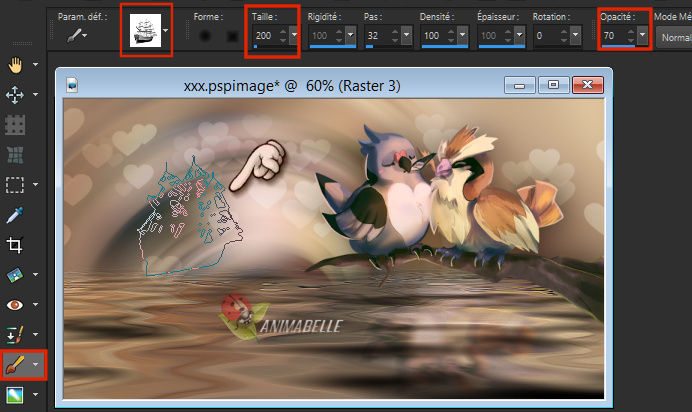Choose the round brush shape
Viewport: 692px width, 412px height.
pyautogui.click(x=205, y=36)
